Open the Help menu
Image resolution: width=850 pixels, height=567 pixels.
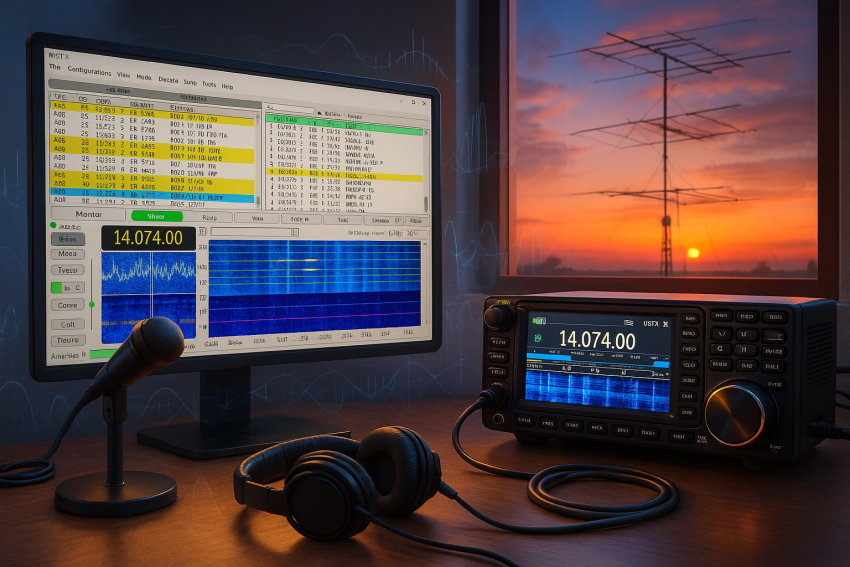(227, 86)
